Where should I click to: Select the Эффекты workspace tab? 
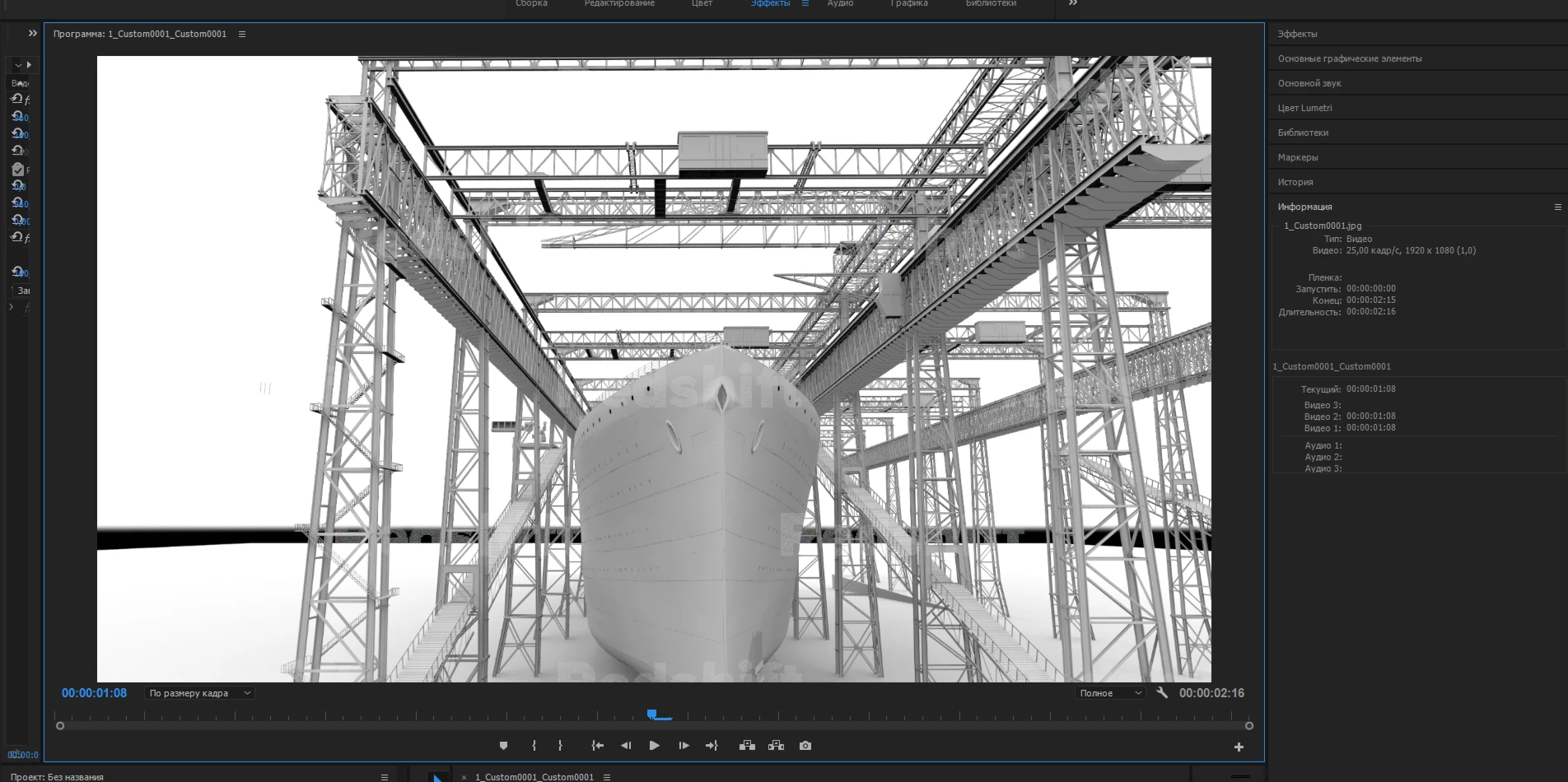(x=770, y=3)
